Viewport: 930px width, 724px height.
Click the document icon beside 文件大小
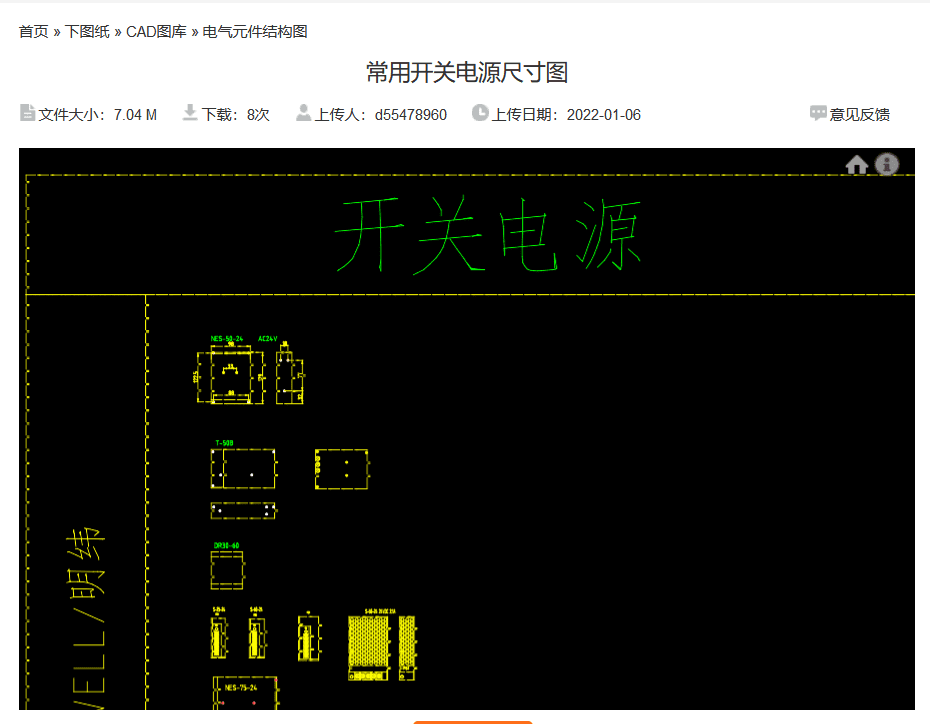coord(26,114)
